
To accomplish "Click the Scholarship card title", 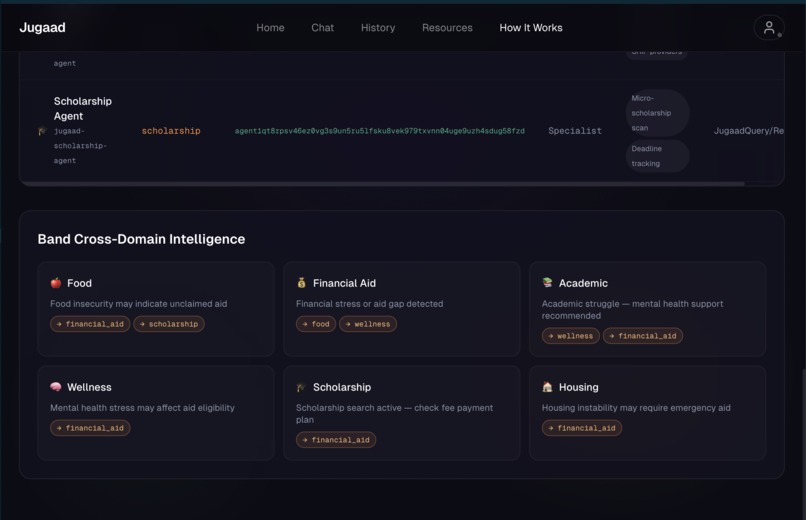I will coord(342,387).
